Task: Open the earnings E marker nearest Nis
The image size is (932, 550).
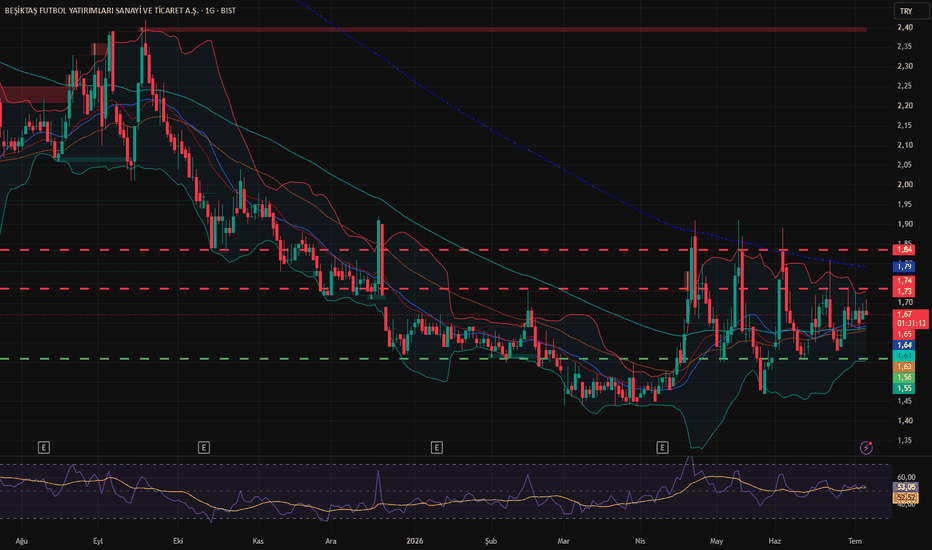Action: coord(662,447)
